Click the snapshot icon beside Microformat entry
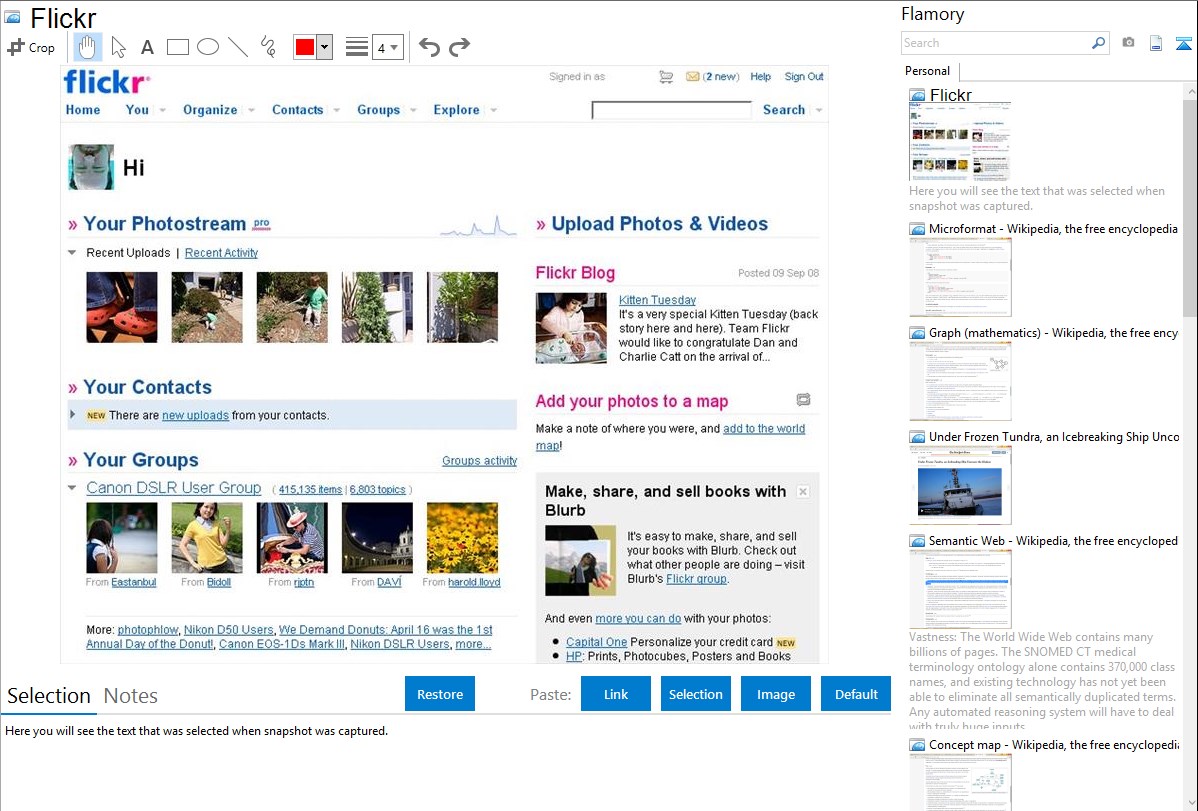 coord(917,229)
